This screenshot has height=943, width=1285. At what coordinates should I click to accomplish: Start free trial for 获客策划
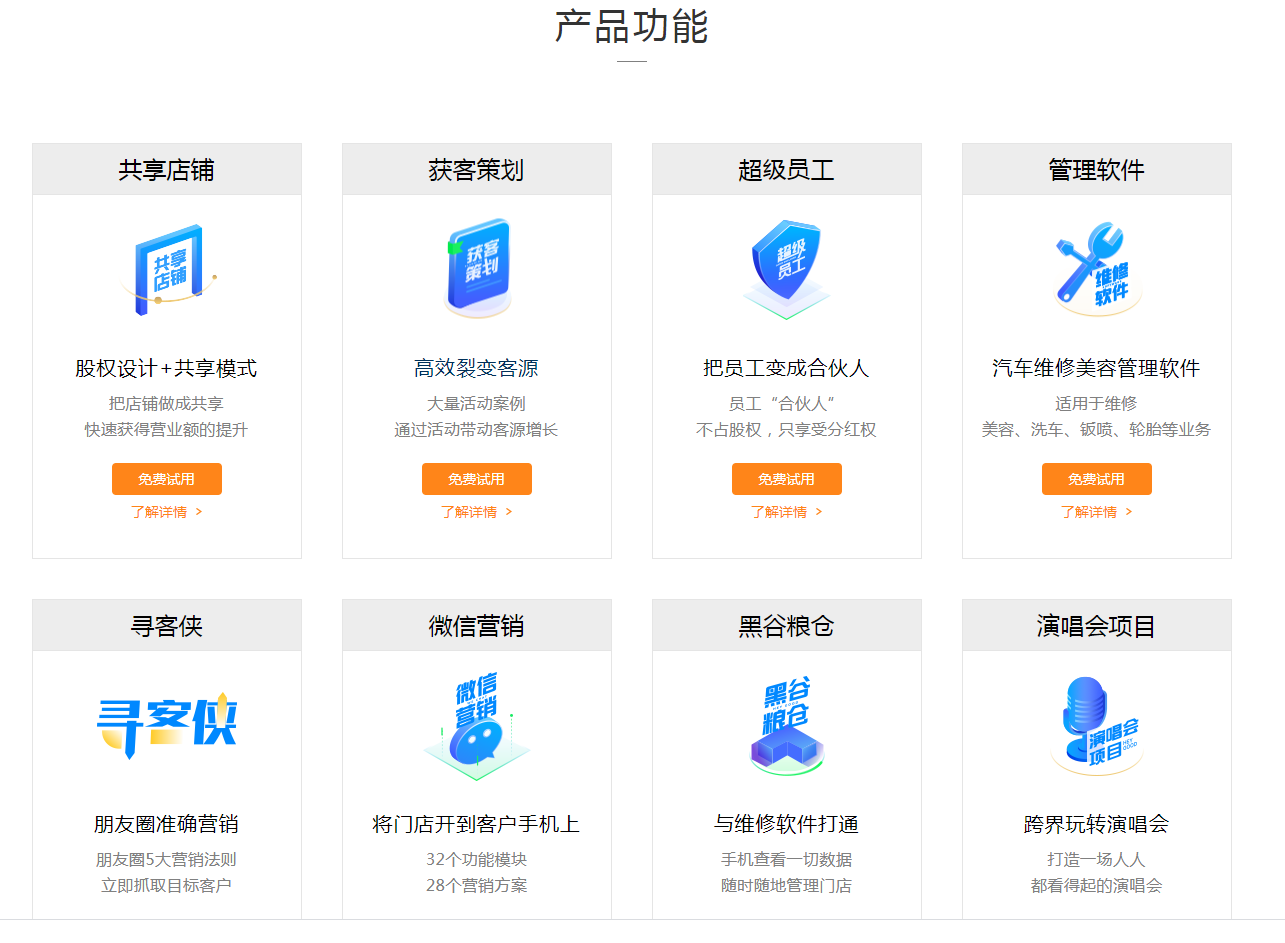(477, 479)
